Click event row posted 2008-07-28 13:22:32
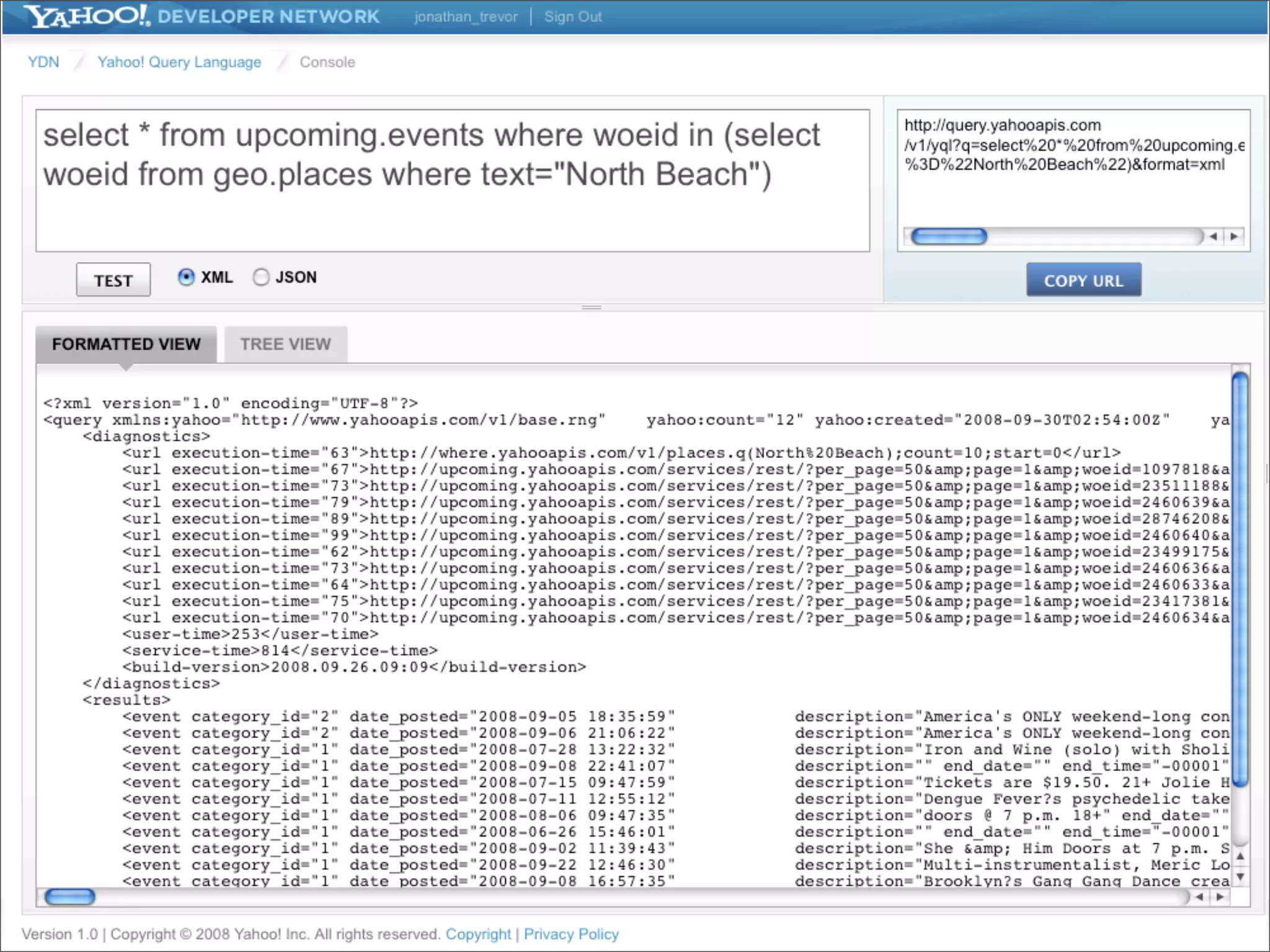Viewport: 1270px width, 952px height. tap(676, 749)
